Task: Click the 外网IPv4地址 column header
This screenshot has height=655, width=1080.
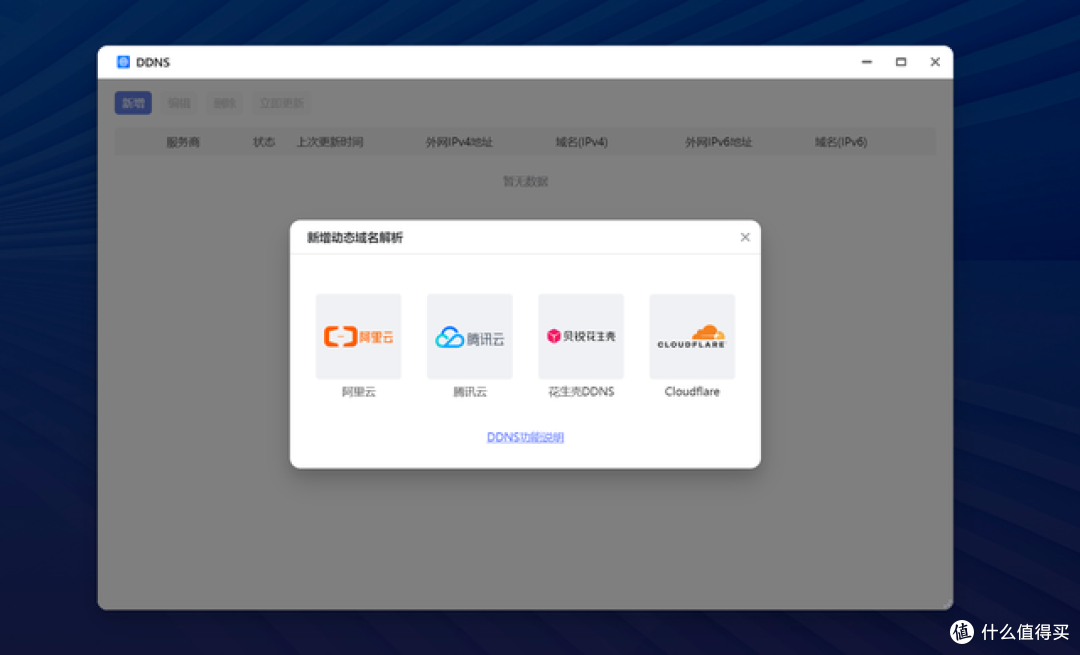Action: point(459,142)
